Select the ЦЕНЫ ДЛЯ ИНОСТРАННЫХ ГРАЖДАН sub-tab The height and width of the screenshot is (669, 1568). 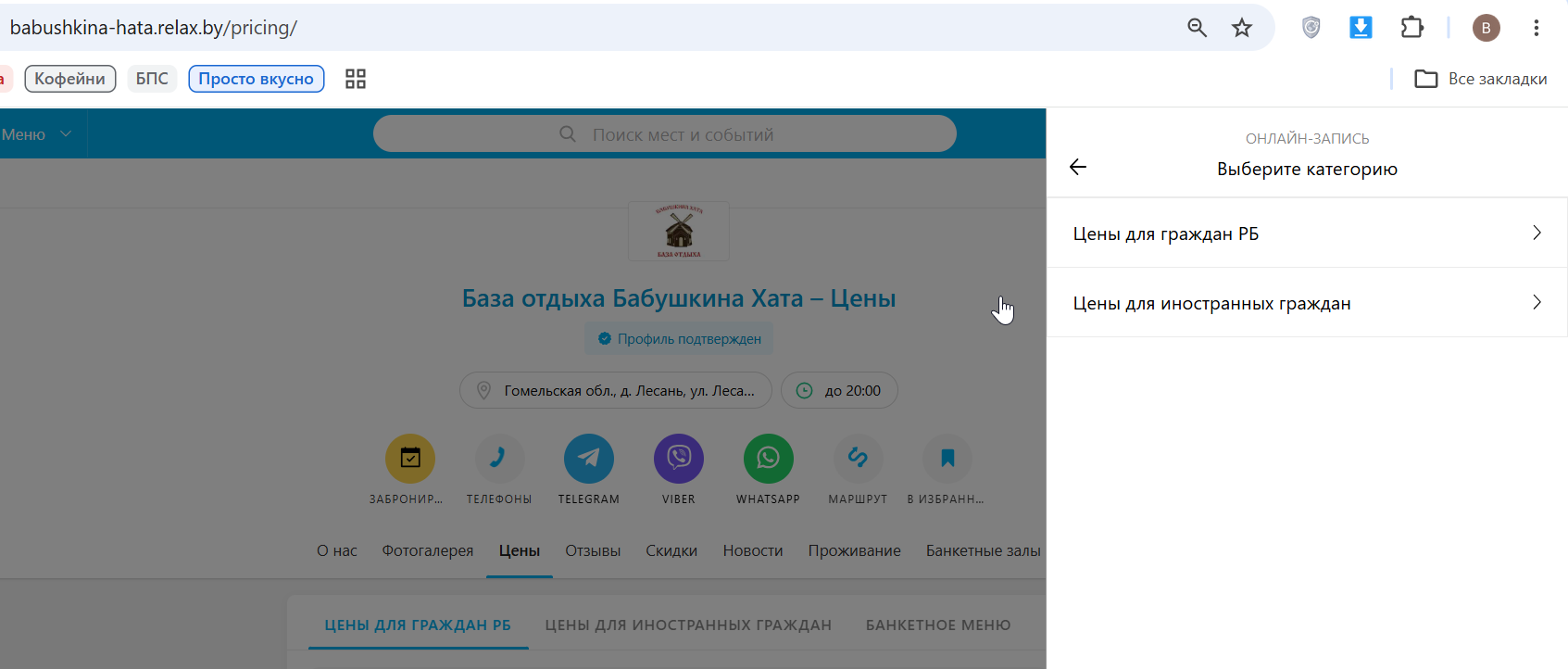(x=688, y=625)
